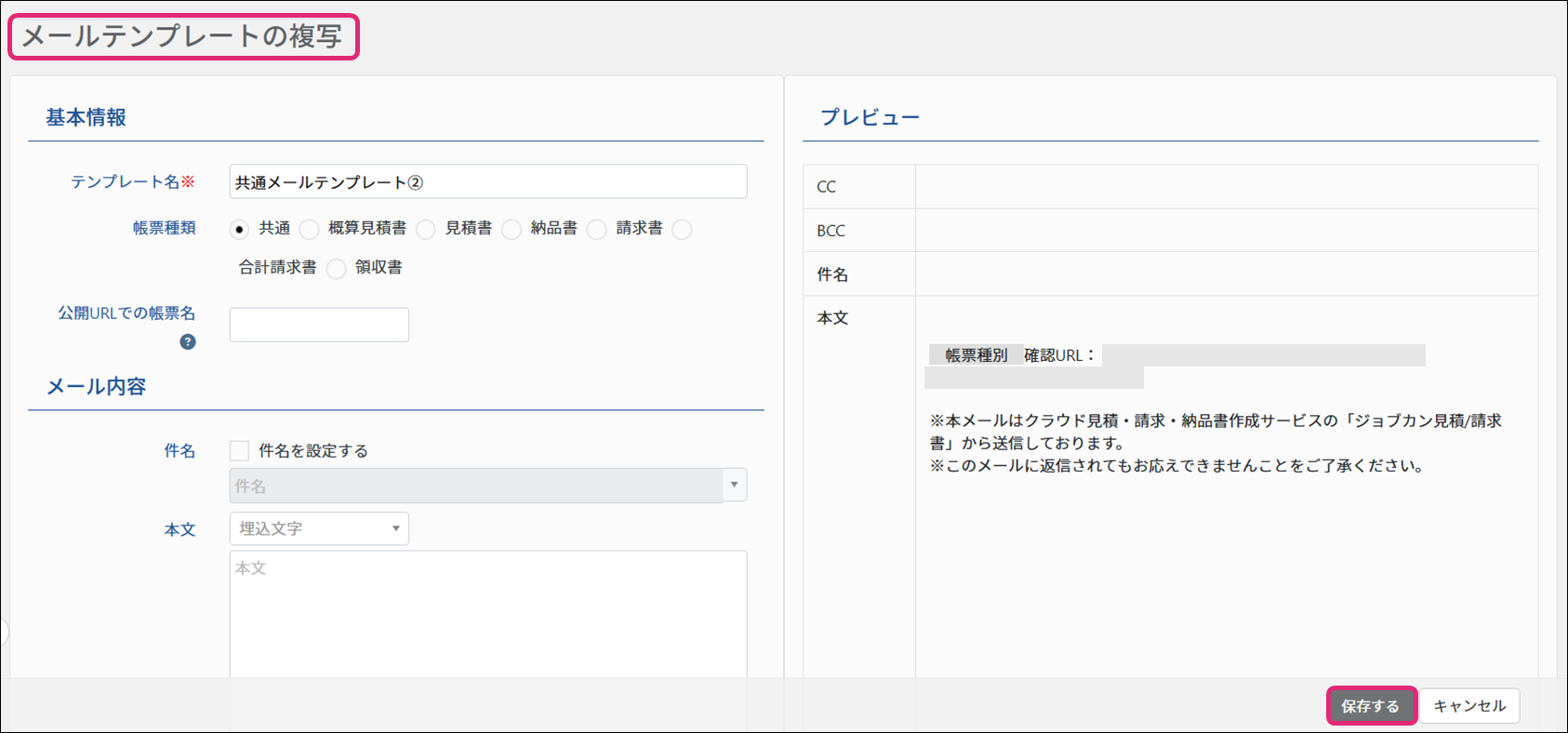
Task: Click the キャンセル button
Action: [1468, 706]
